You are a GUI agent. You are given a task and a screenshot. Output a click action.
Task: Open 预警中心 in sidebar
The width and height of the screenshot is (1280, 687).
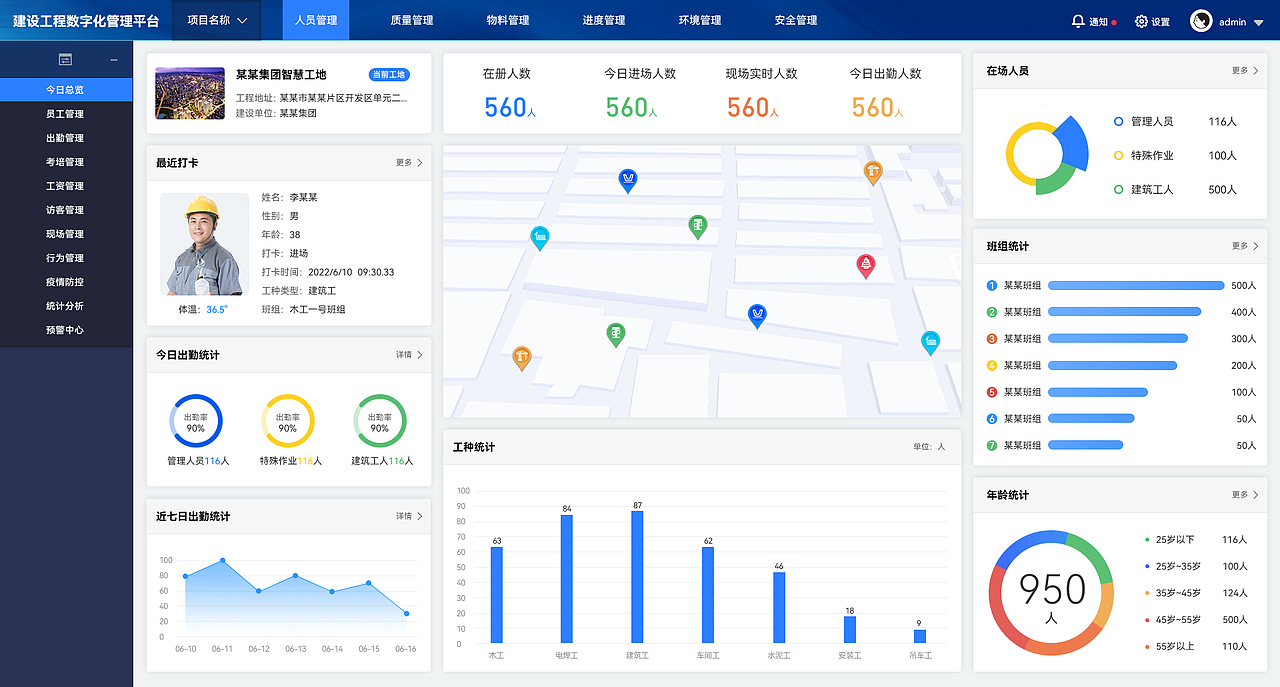[x=66, y=330]
